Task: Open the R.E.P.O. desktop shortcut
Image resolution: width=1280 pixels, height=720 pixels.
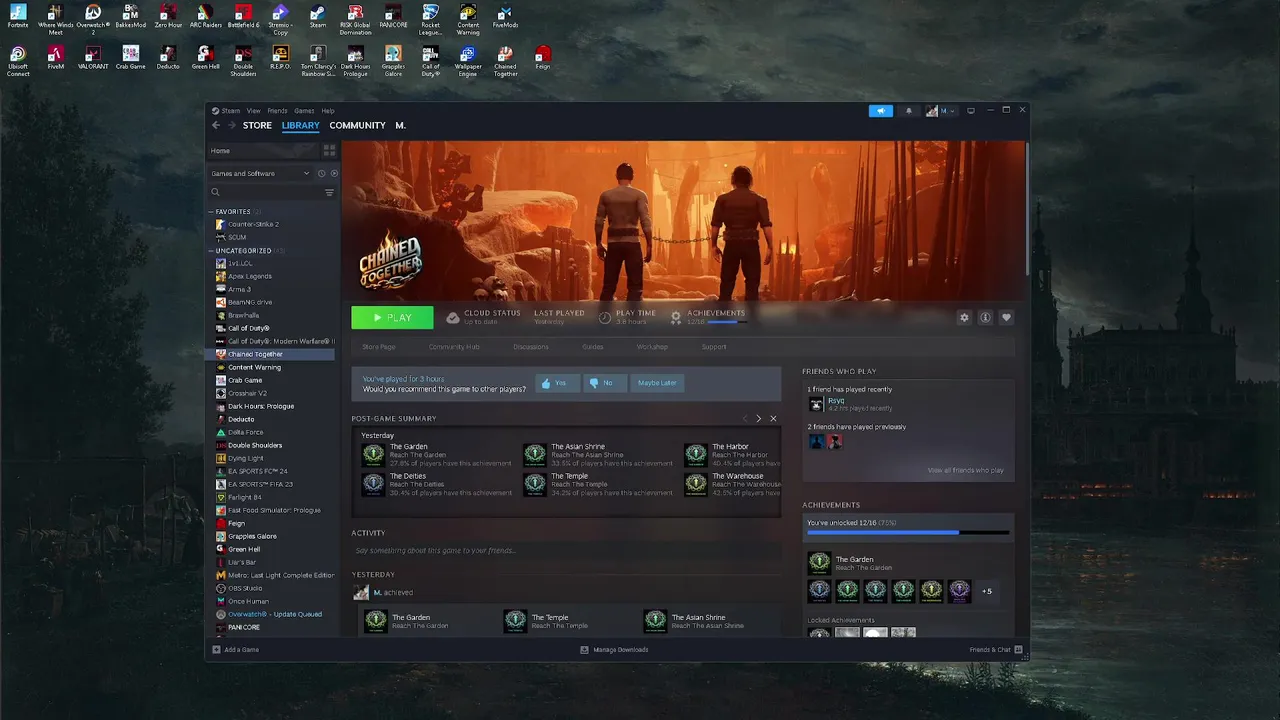Action: pyautogui.click(x=280, y=59)
